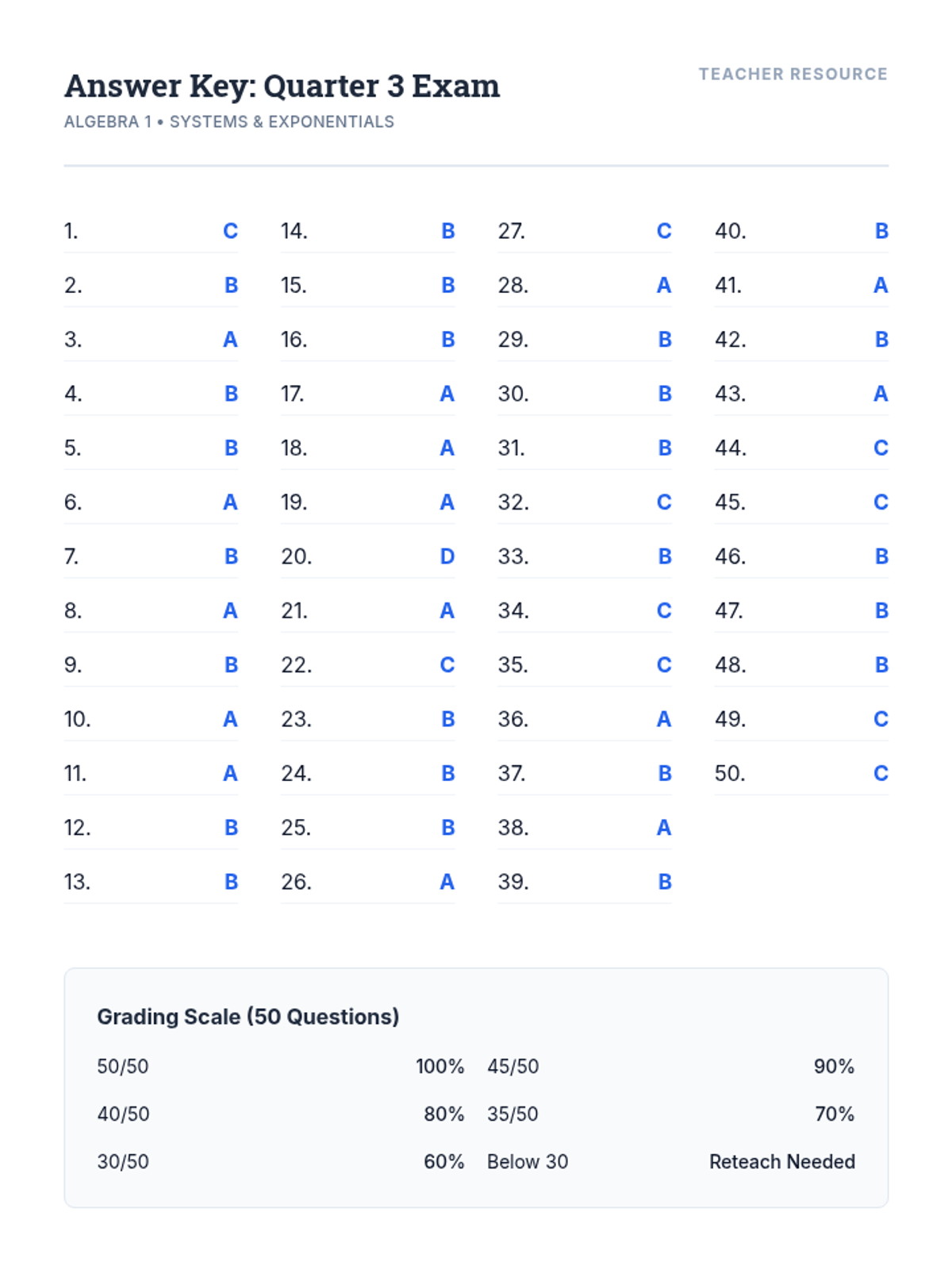The width and height of the screenshot is (952, 1270).
Task: Click the "50/50" grading scale entry
Action: pyautogui.click(x=123, y=1066)
